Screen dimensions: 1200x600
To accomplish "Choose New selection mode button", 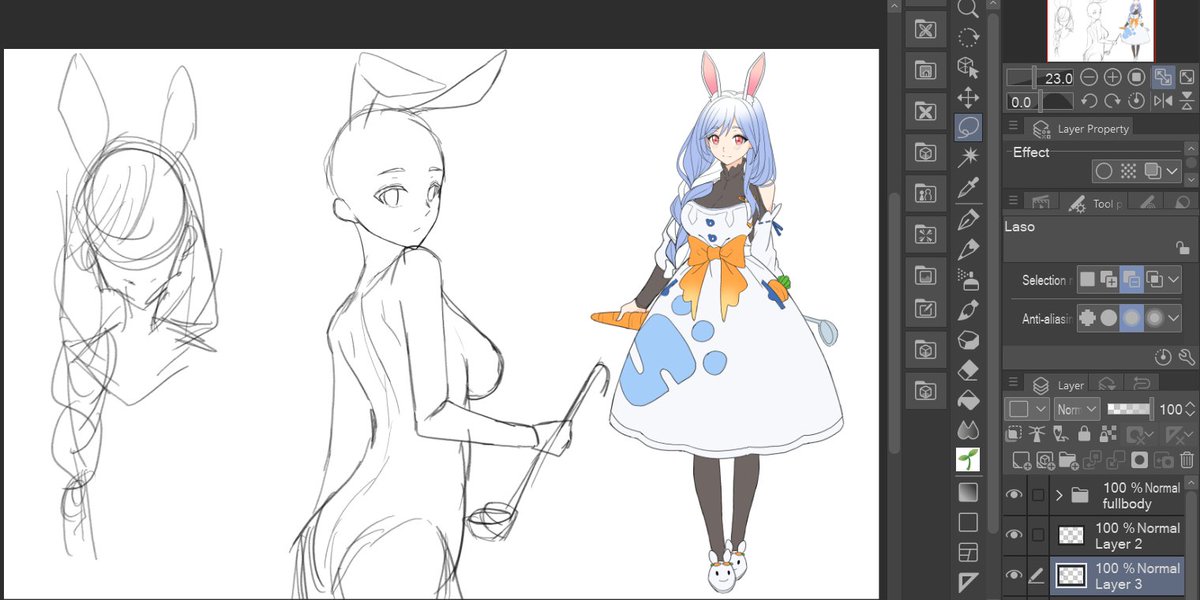I will [1086, 280].
